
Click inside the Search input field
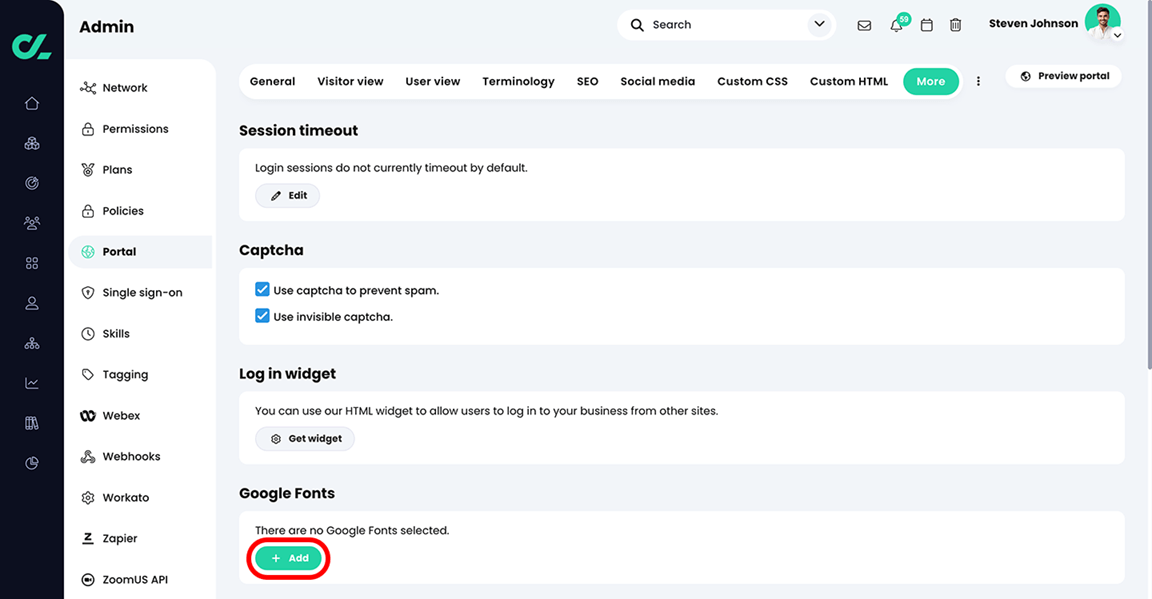pyautogui.click(x=700, y=24)
